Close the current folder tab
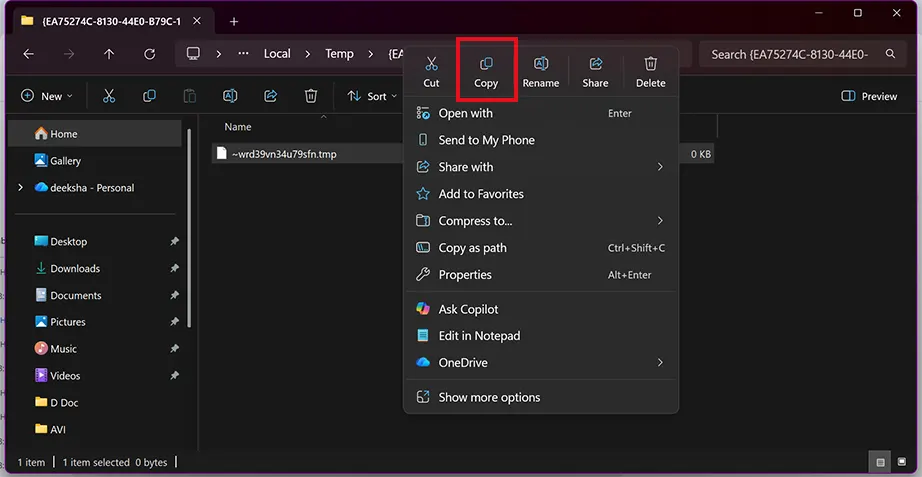The width and height of the screenshot is (922, 477). tap(196, 21)
